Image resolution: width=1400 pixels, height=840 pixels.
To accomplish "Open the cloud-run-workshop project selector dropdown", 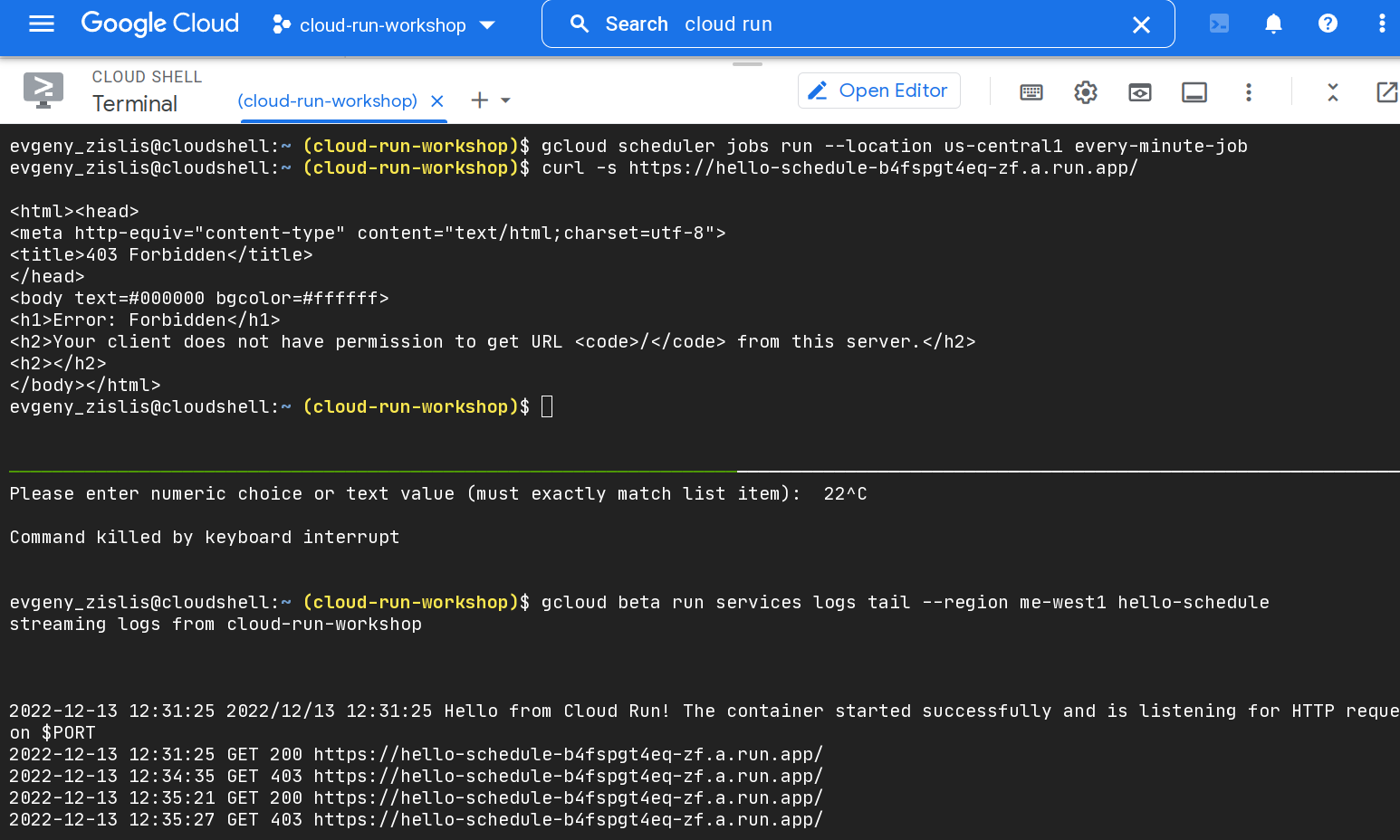I will pos(384,25).
